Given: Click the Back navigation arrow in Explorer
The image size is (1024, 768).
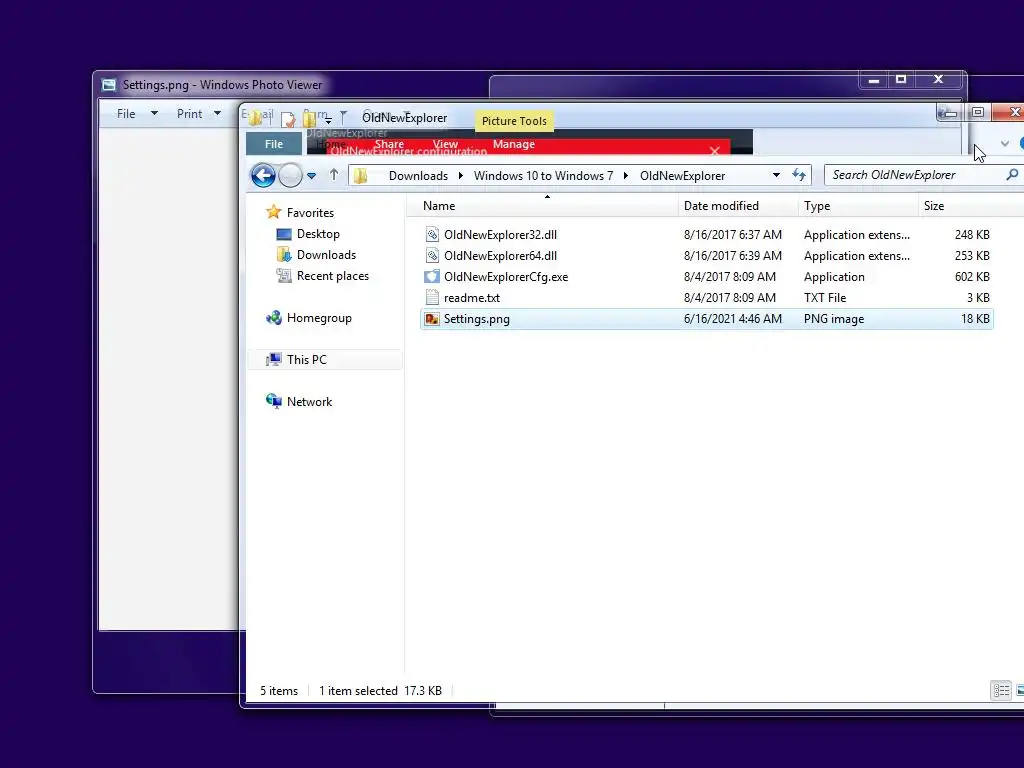Looking at the screenshot, I should pyautogui.click(x=263, y=175).
